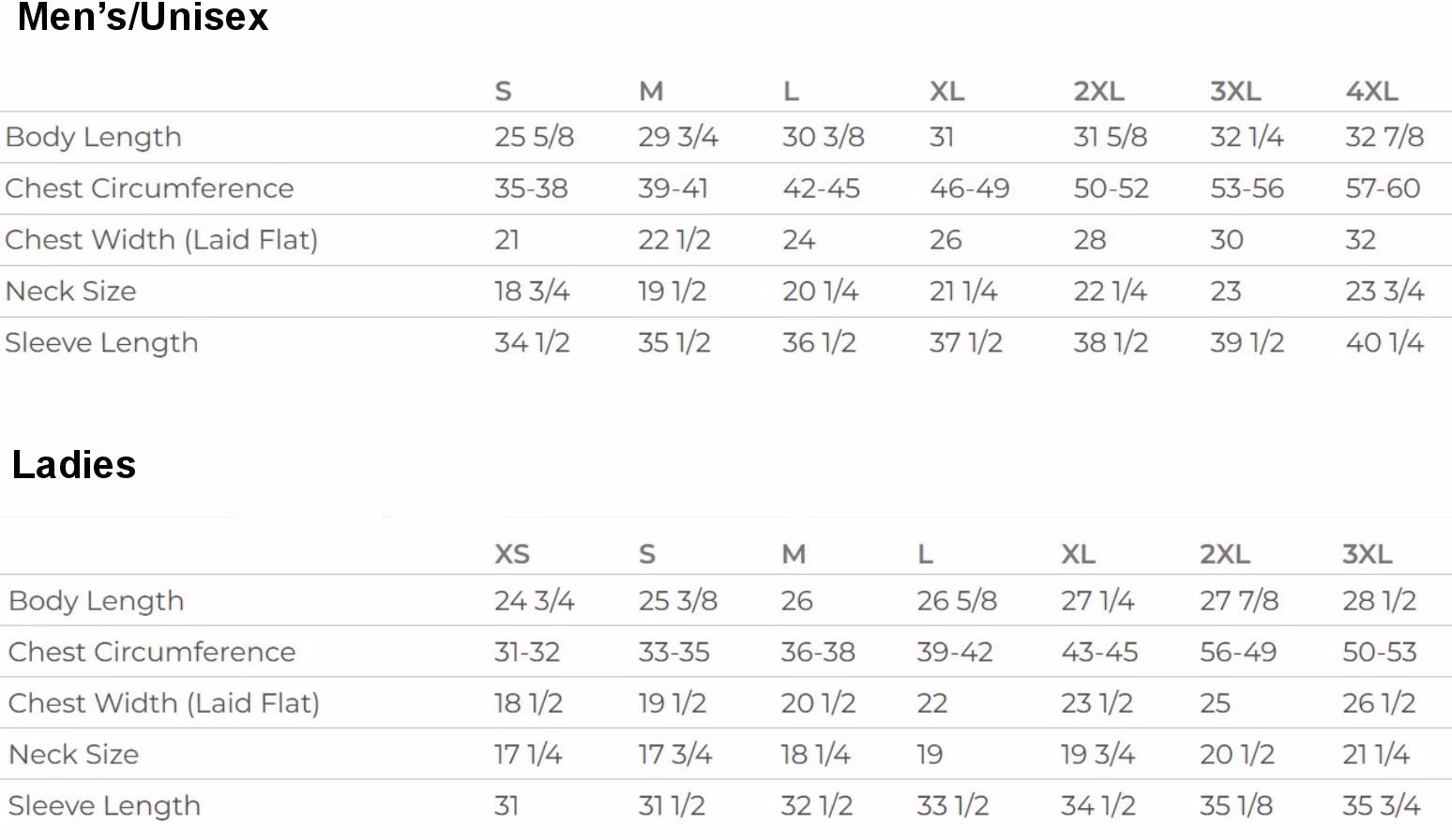Select Ladies Sleeve Length row label
The image size is (1452, 840).
tap(104, 806)
